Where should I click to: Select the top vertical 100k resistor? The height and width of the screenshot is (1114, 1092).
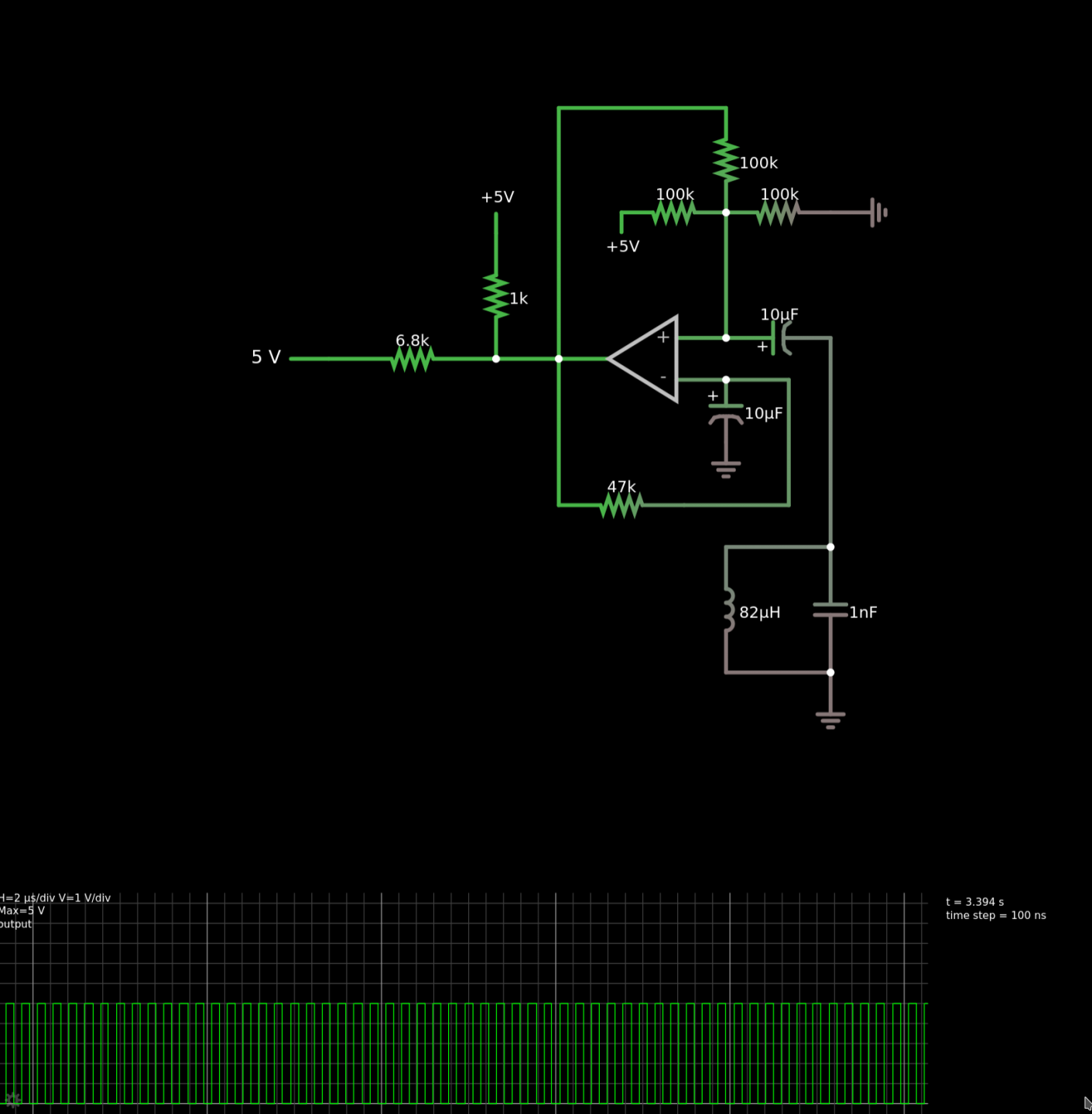[726, 161]
